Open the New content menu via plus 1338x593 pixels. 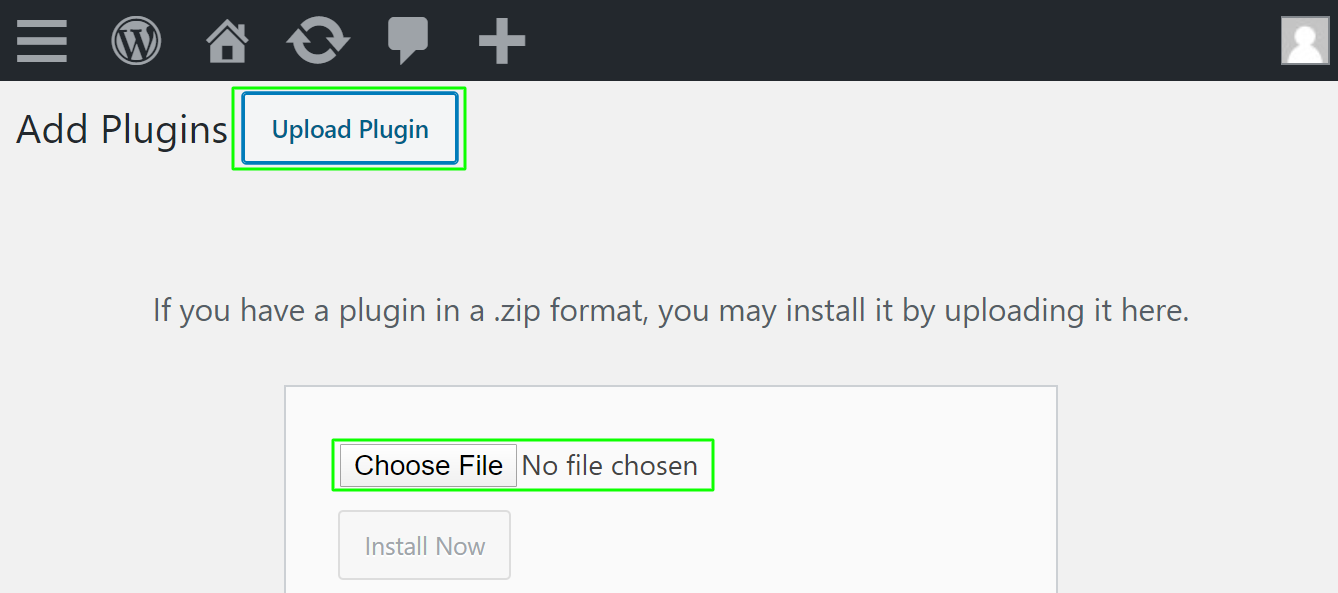[502, 41]
